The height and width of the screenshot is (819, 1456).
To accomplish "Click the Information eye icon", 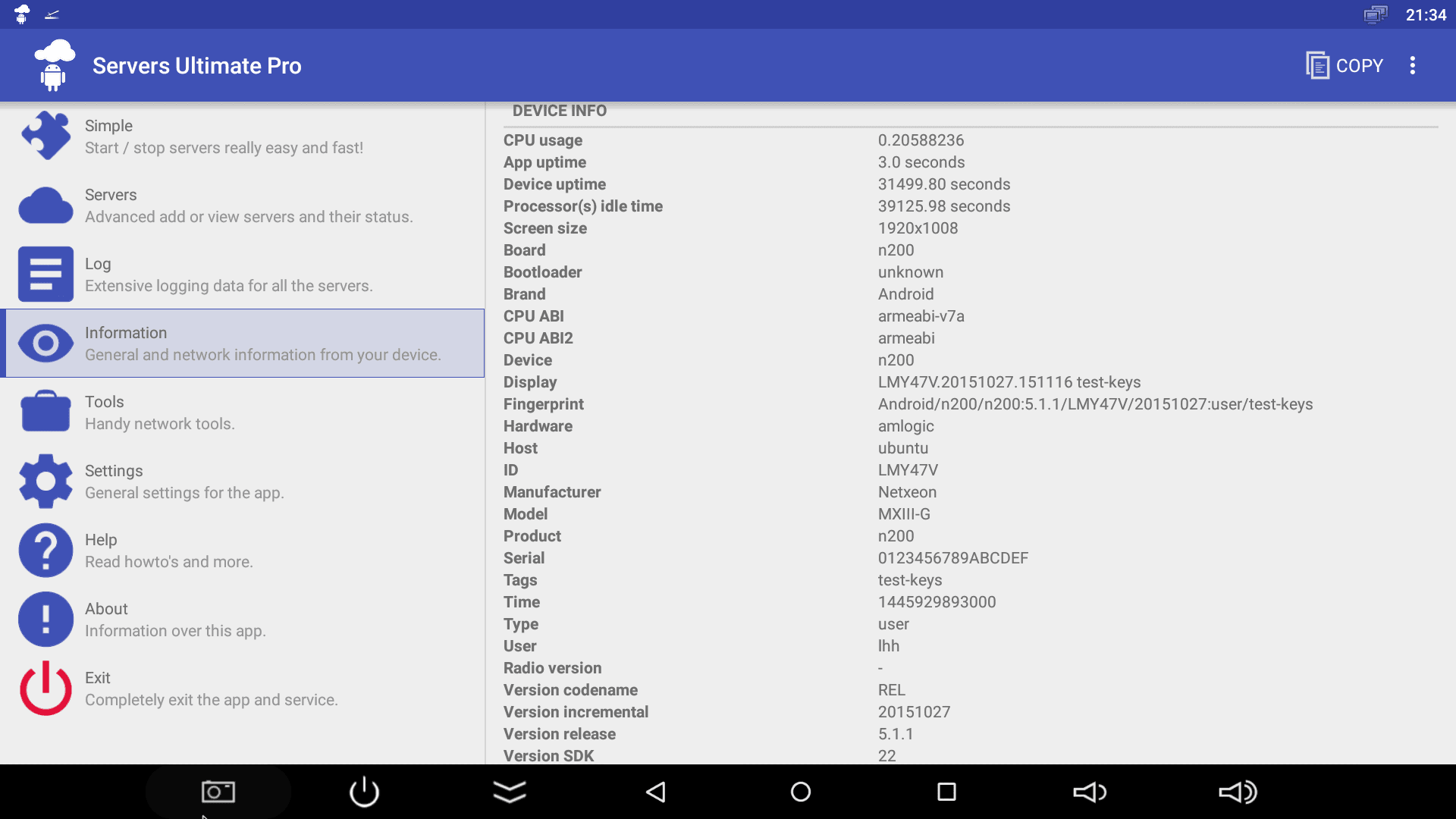I will pyautogui.click(x=45, y=343).
